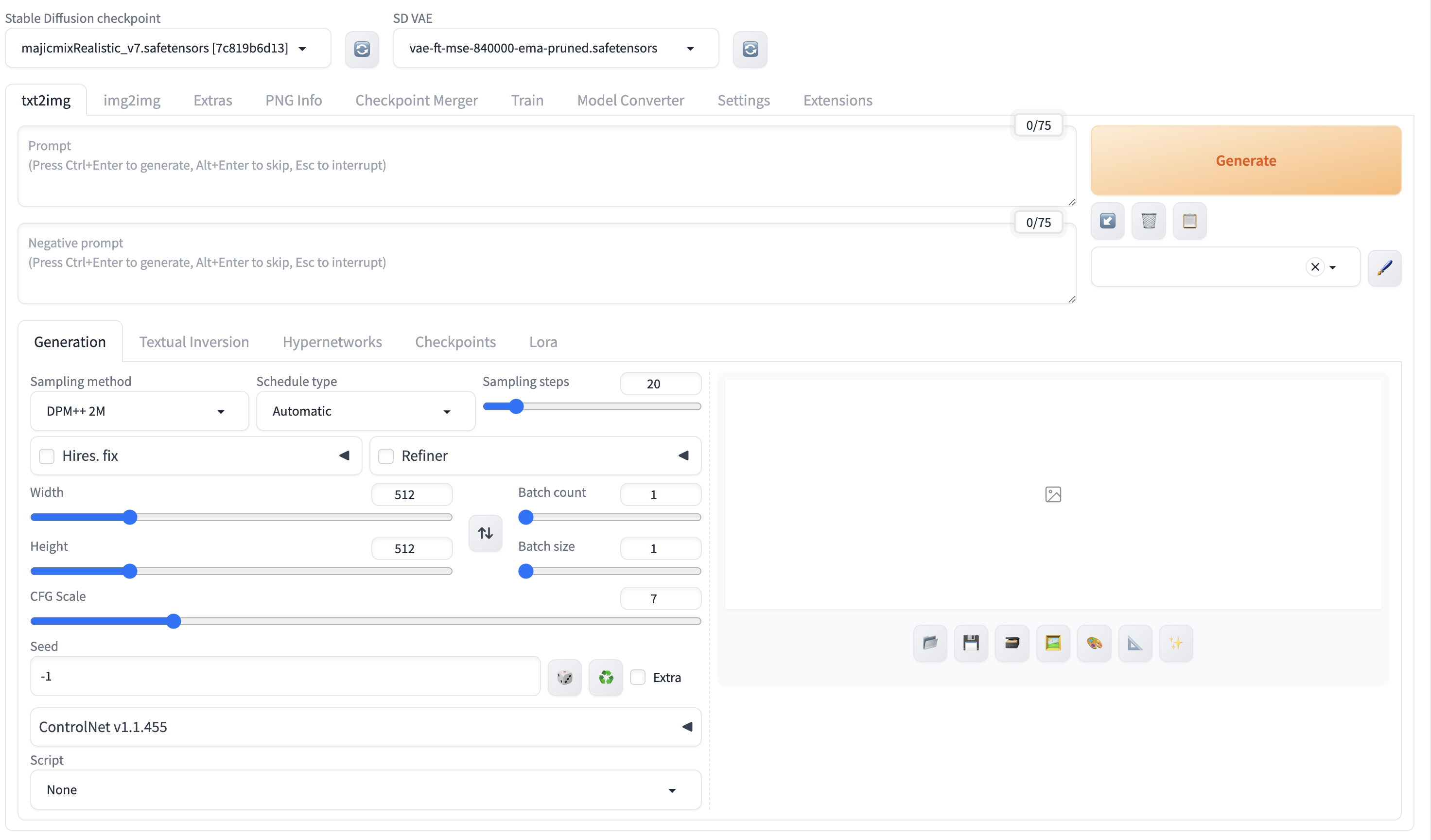Click the floppy disk save image icon
This screenshot has height=840, width=1431.
971,643
